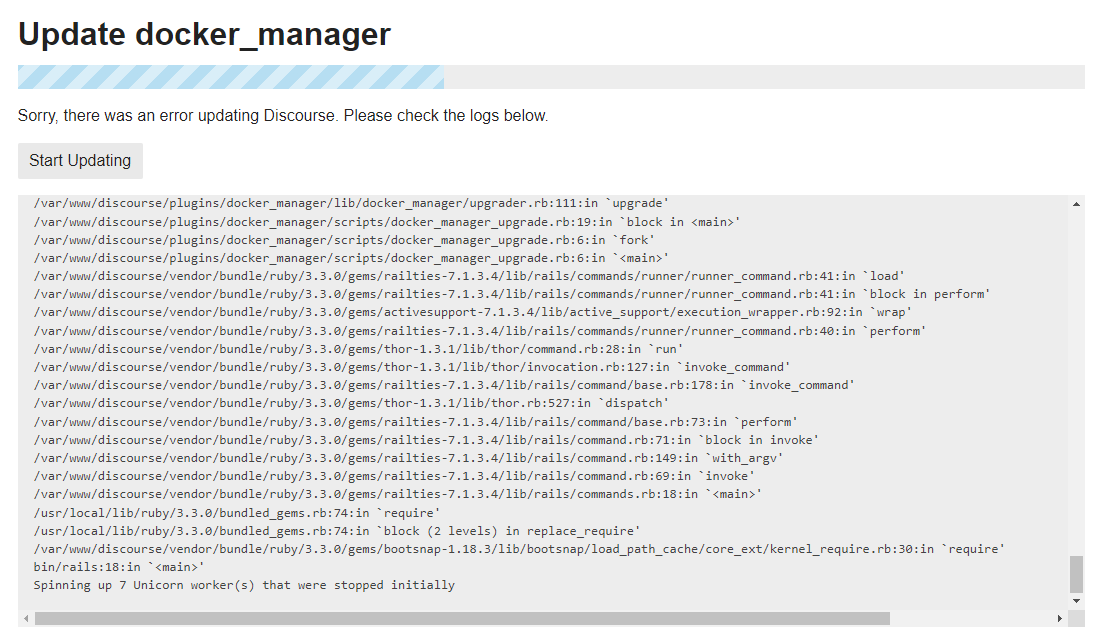Click the Start Updating button
The width and height of the screenshot is (1100, 633).
coord(80,161)
